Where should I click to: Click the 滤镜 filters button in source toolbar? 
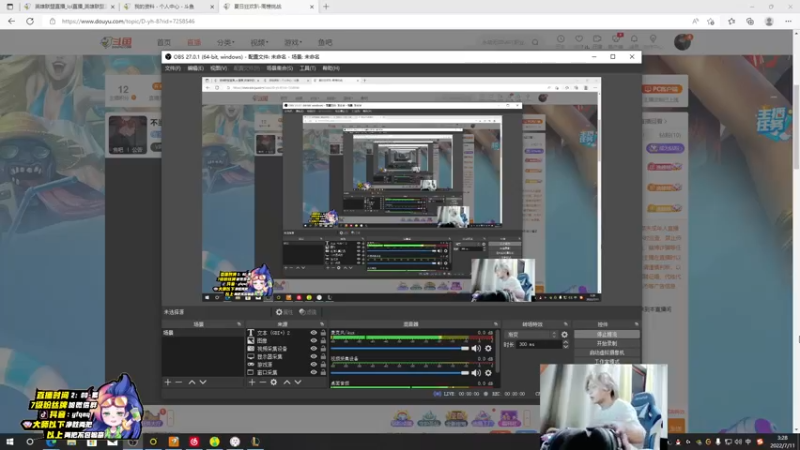pos(308,312)
